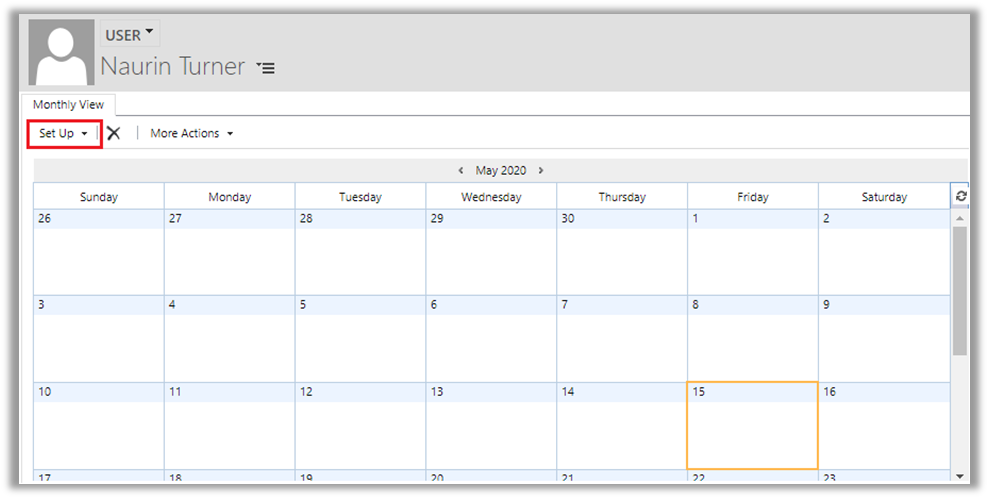Select day 7 Thursday cell
The width and height of the screenshot is (989, 498).
[x=621, y=338]
